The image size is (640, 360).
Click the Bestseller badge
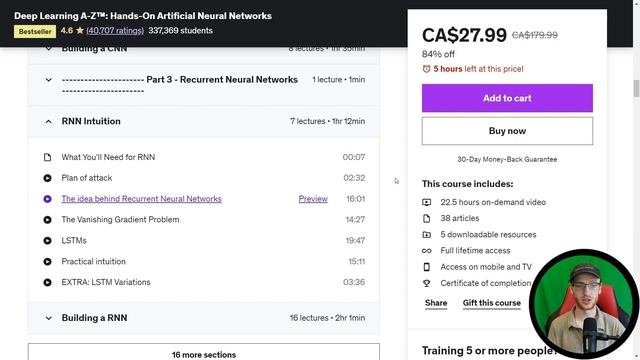[x=35, y=31]
